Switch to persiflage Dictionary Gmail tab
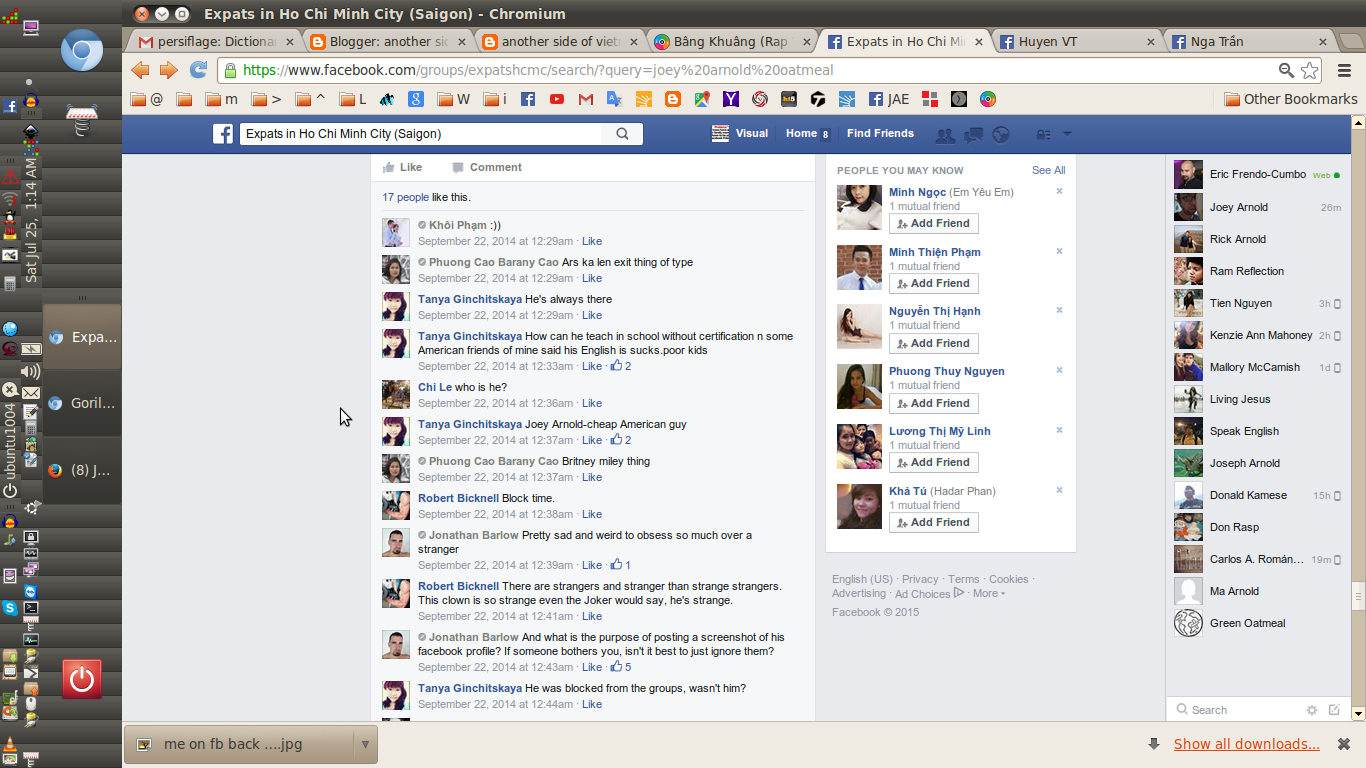This screenshot has width=1366, height=768. click(x=215, y=42)
